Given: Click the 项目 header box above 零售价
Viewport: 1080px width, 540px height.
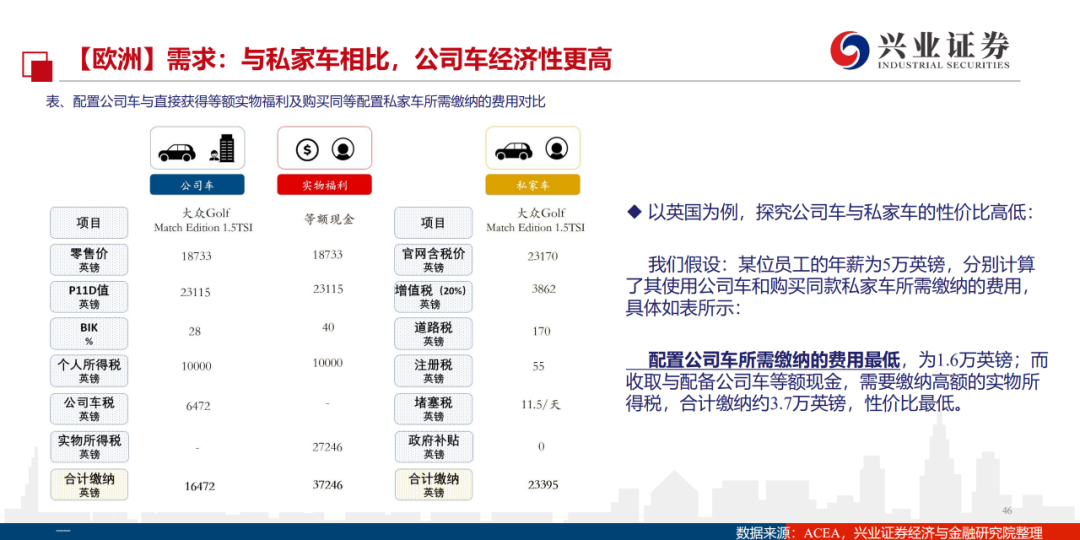Looking at the screenshot, I should pyautogui.click(x=89, y=222).
